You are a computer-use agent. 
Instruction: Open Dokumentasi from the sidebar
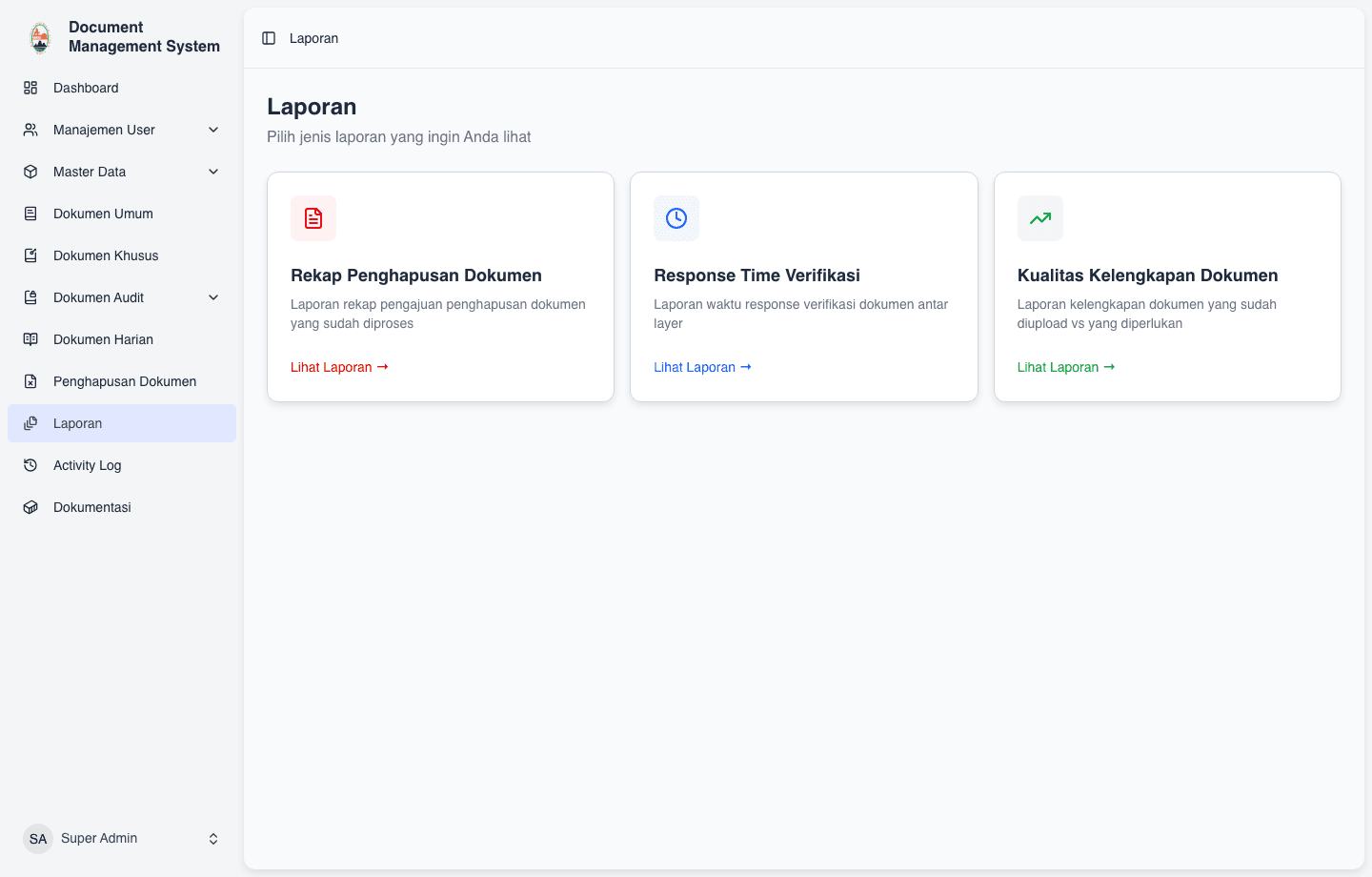(x=122, y=507)
